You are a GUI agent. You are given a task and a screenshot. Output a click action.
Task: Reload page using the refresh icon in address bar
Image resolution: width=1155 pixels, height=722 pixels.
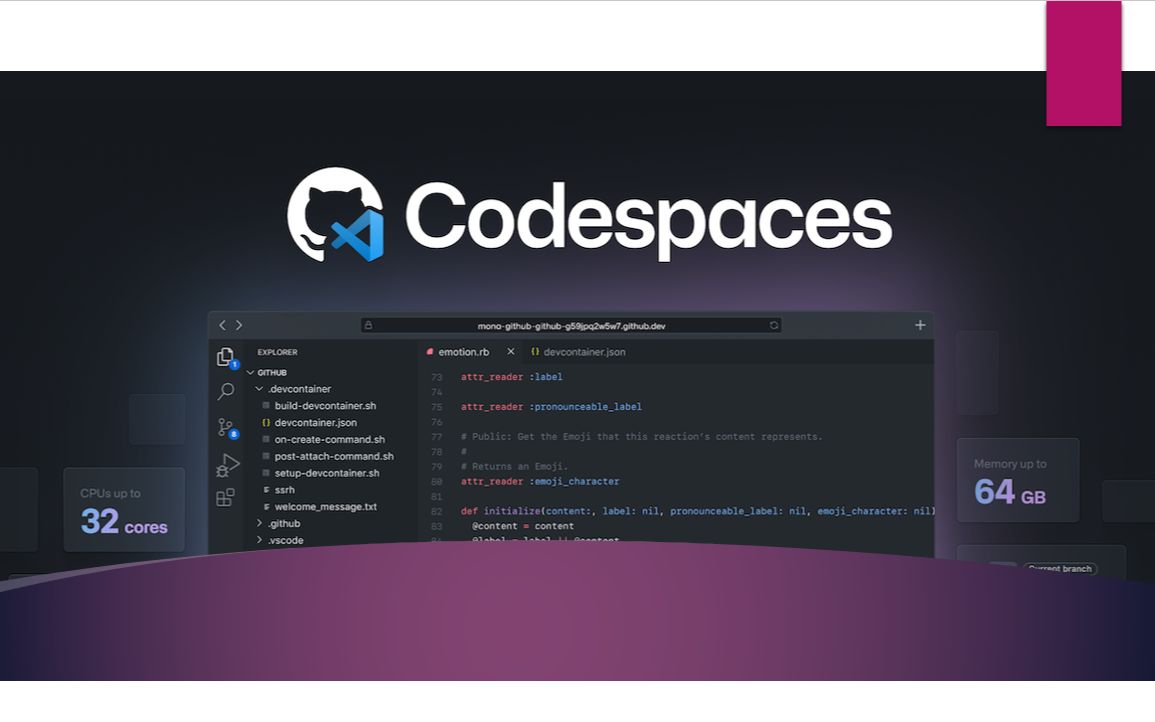[x=773, y=325]
